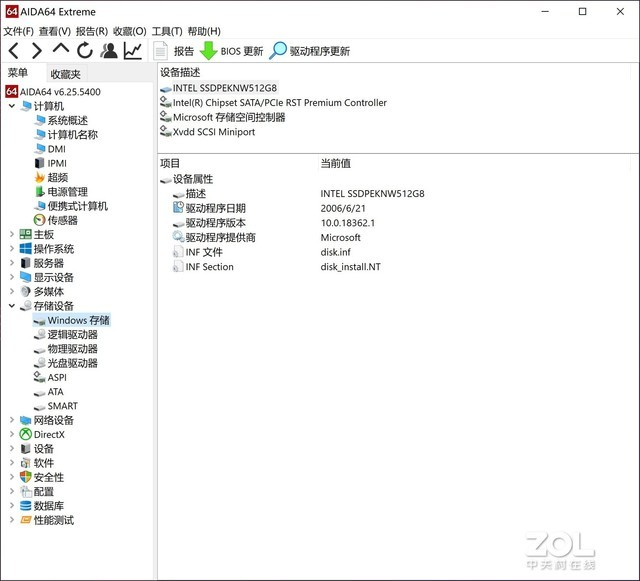Expand the 操作系统 tree node
The image size is (640, 581).
click(x=12, y=249)
